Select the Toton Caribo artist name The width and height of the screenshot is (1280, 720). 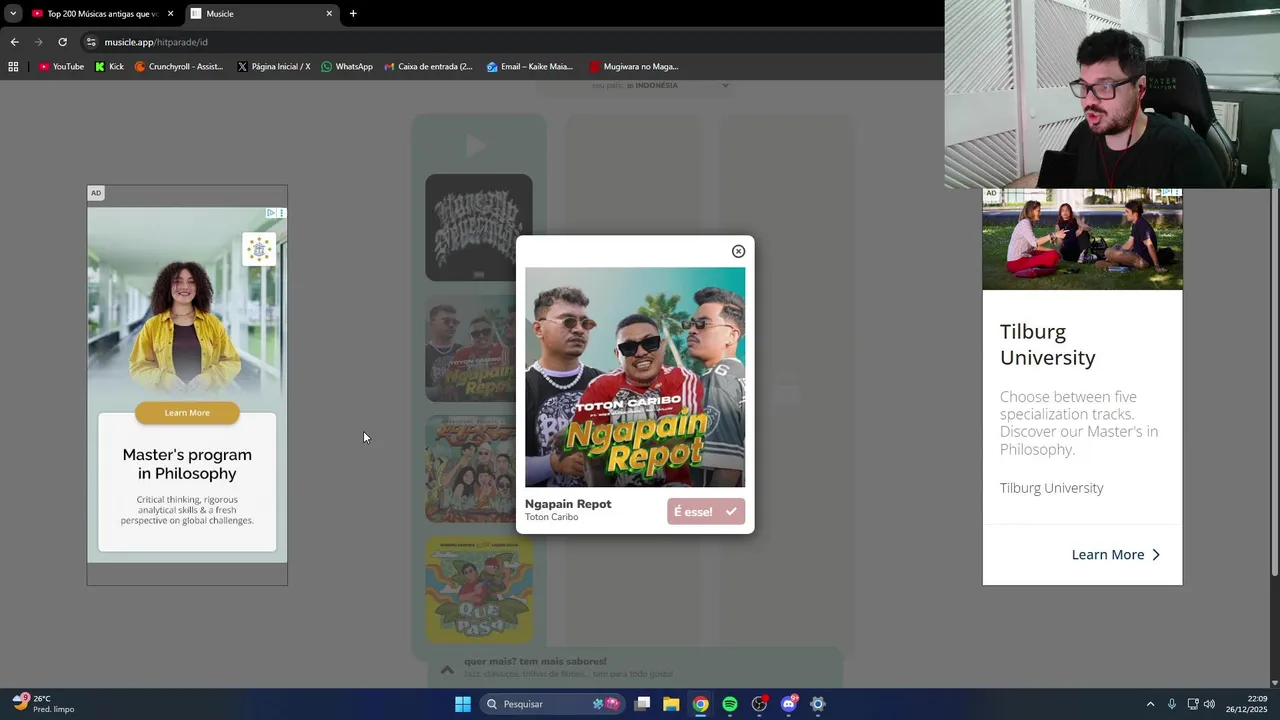552,517
